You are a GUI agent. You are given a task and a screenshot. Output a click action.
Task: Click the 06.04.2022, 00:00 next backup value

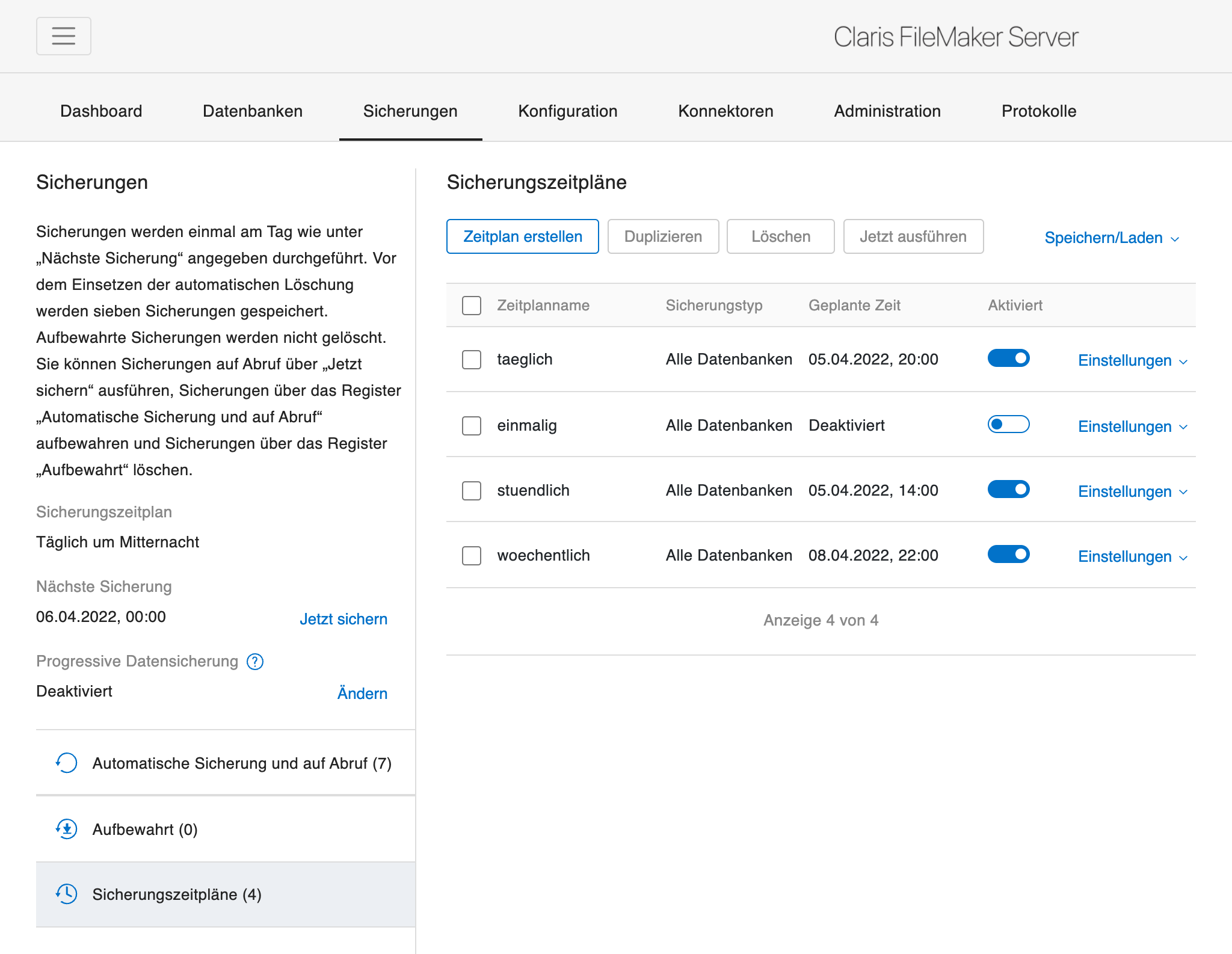tap(101, 617)
